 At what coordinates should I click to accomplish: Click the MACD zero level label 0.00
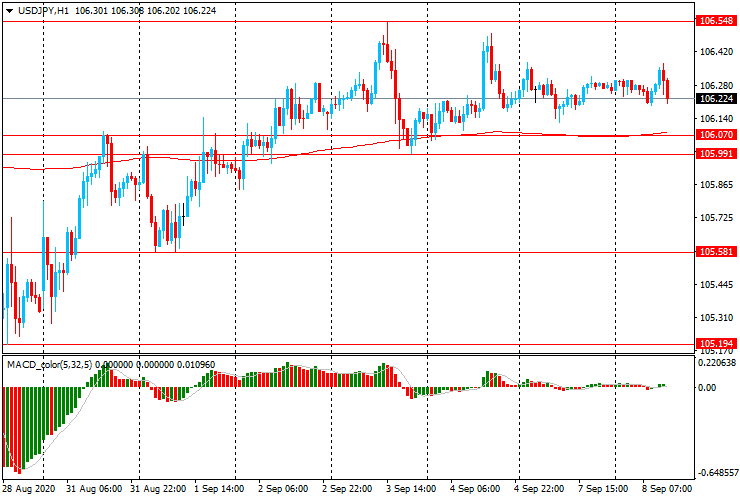pyautogui.click(x=707, y=387)
